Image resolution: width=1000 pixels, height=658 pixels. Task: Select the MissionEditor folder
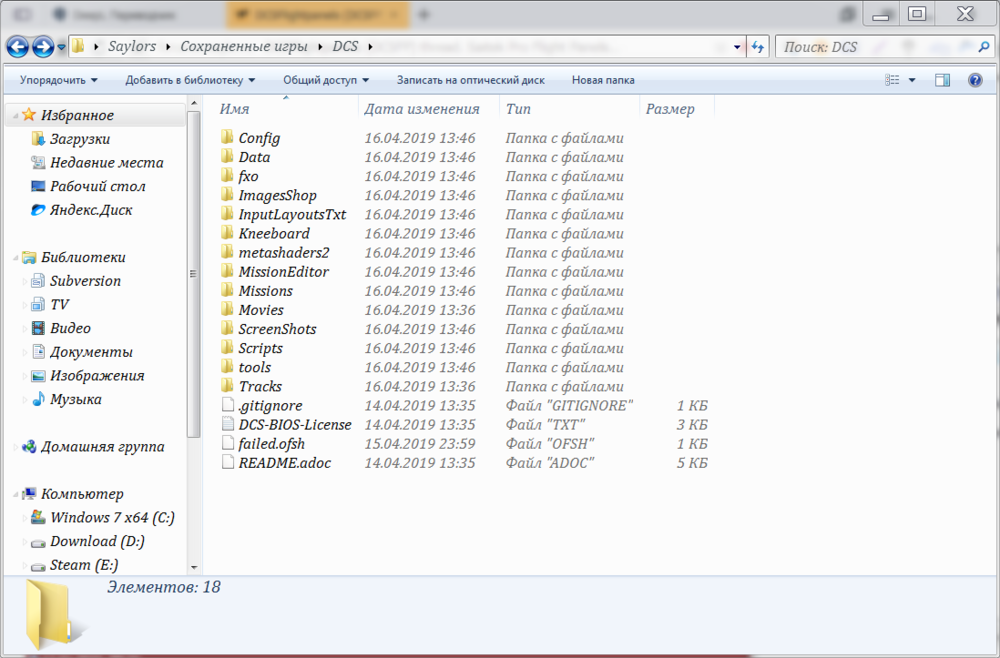(275, 271)
